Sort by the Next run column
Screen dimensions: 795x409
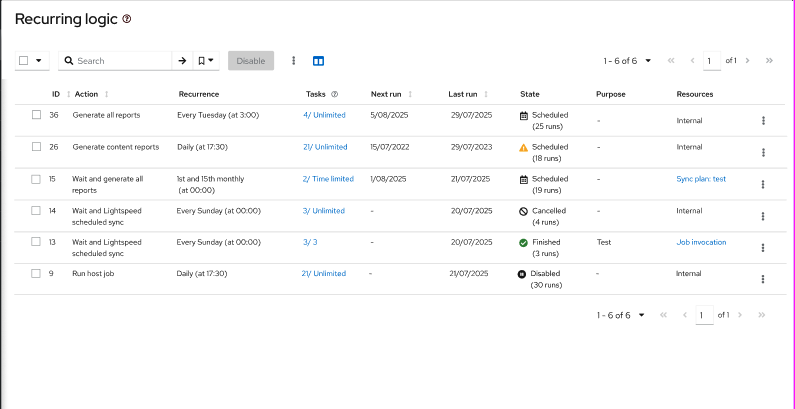pyautogui.click(x=410, y=94)
